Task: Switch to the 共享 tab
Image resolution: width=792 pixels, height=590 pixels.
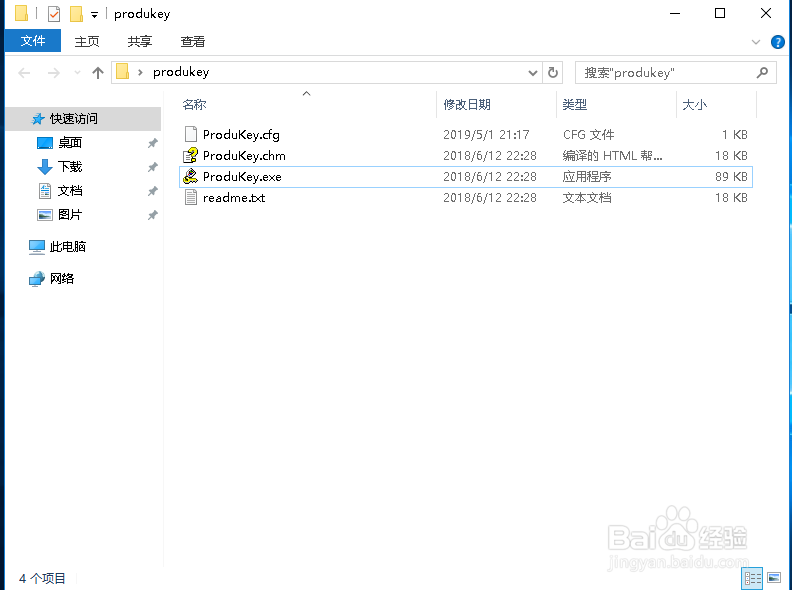Action: pos(139,41)
